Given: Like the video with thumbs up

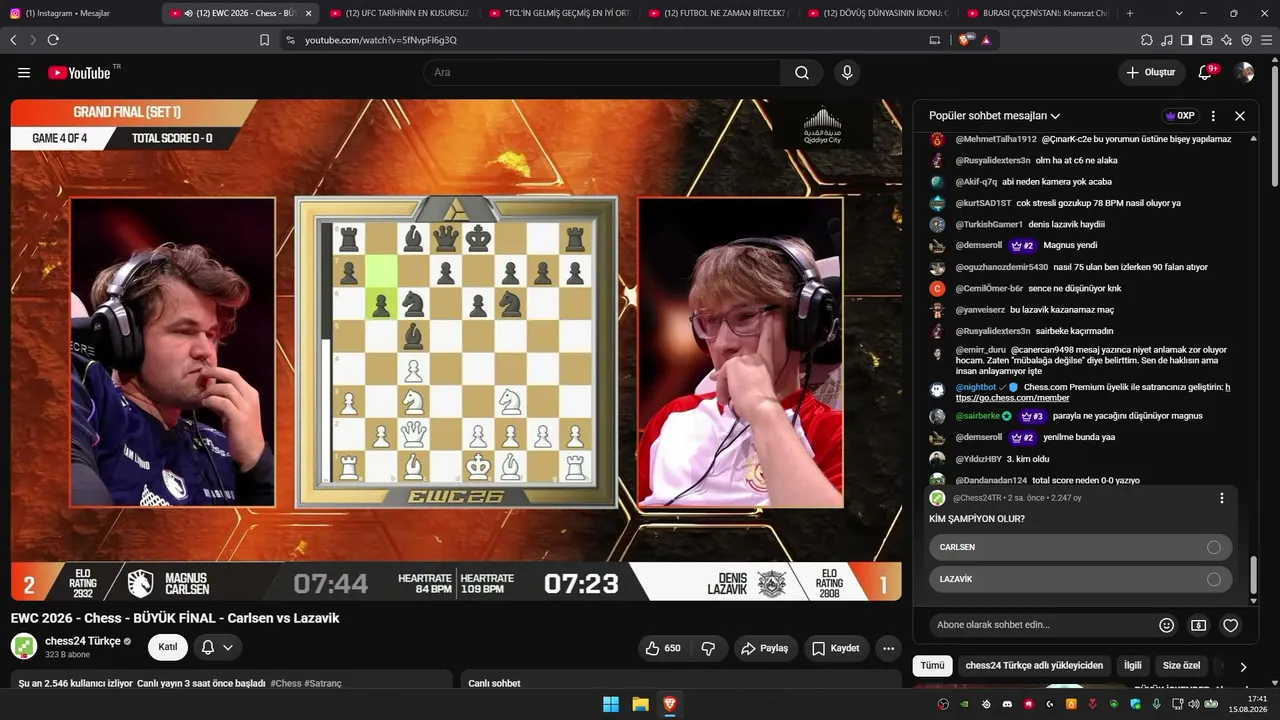Looking at the screenshot, I should [x=663, y=648].
